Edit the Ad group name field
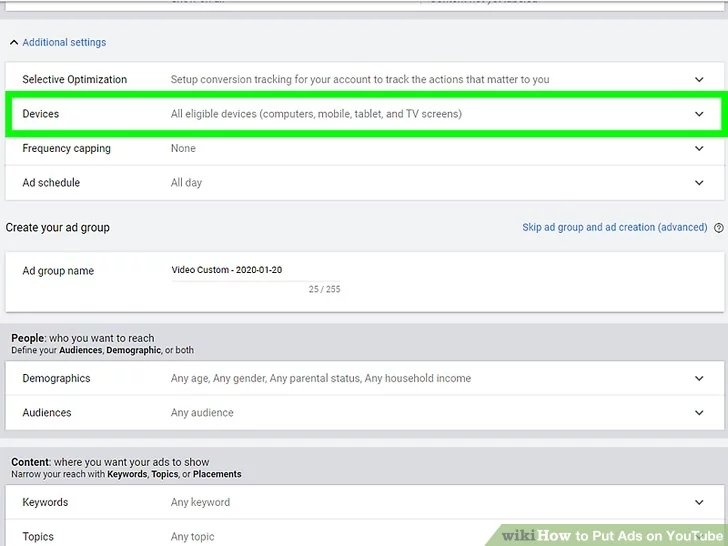 [255, 270]
